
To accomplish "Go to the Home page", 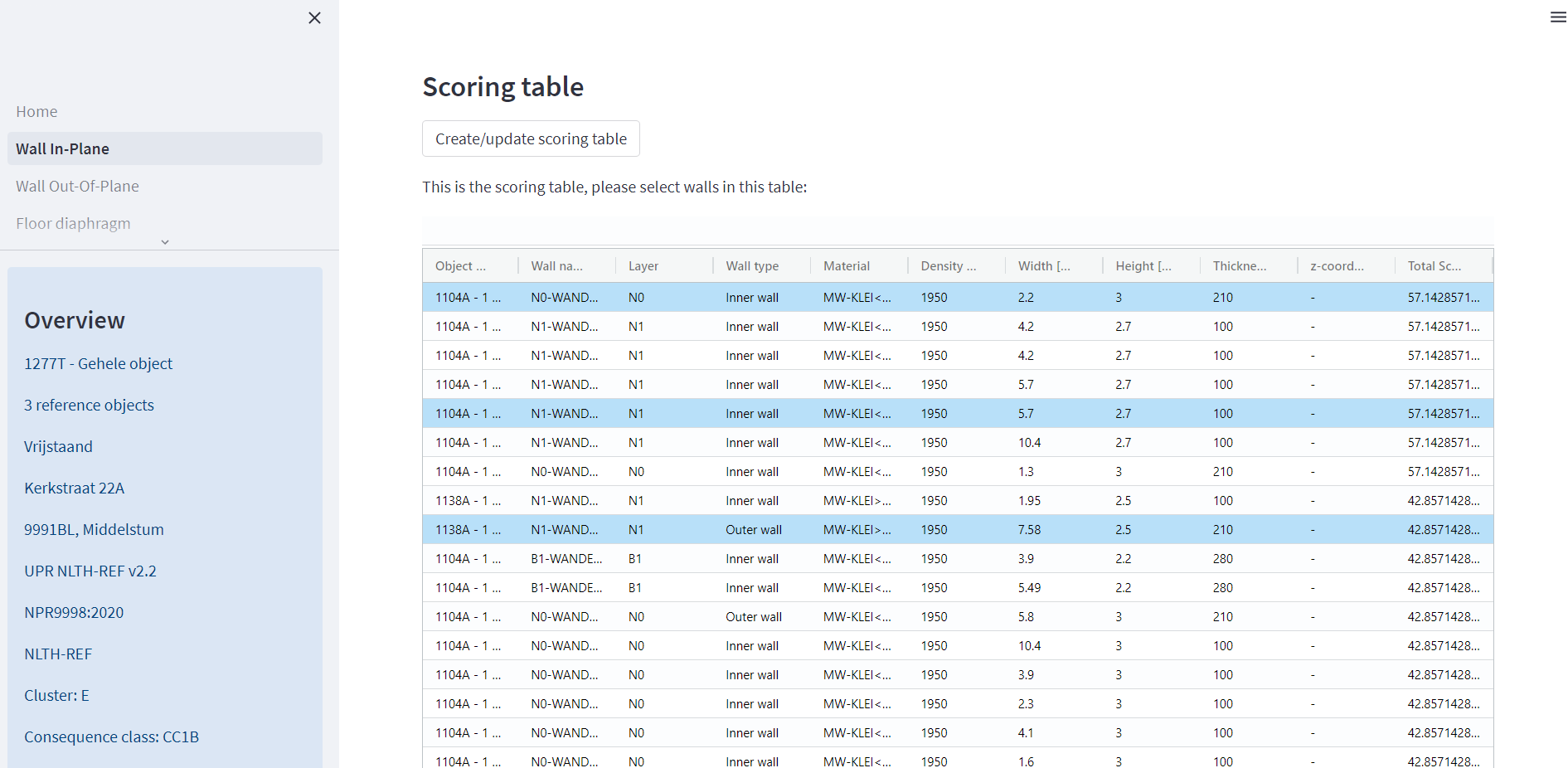I will (x=36, y=111).
